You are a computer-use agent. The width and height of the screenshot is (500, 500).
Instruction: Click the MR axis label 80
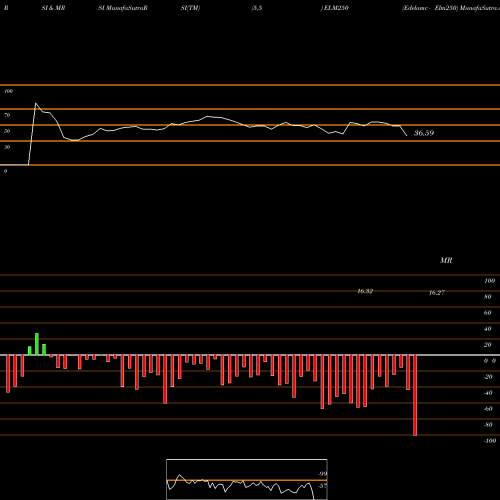[x=488, y=297]
